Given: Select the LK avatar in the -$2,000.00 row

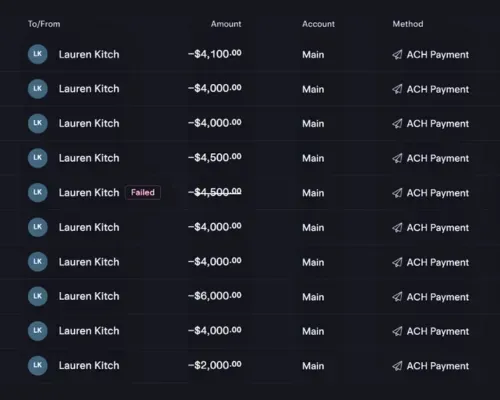Looking at the screenshot, I should [37, 365].
